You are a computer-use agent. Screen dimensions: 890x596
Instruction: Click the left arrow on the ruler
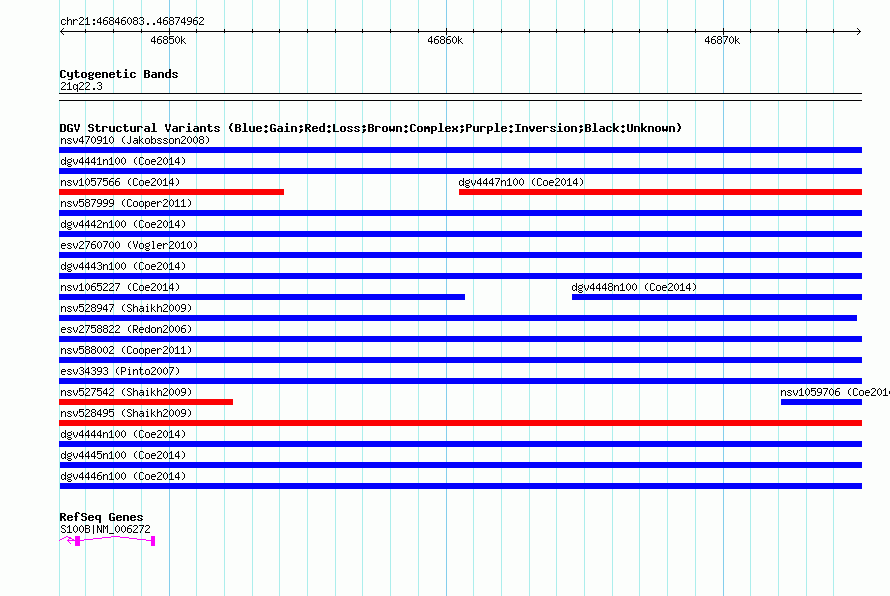62,31
